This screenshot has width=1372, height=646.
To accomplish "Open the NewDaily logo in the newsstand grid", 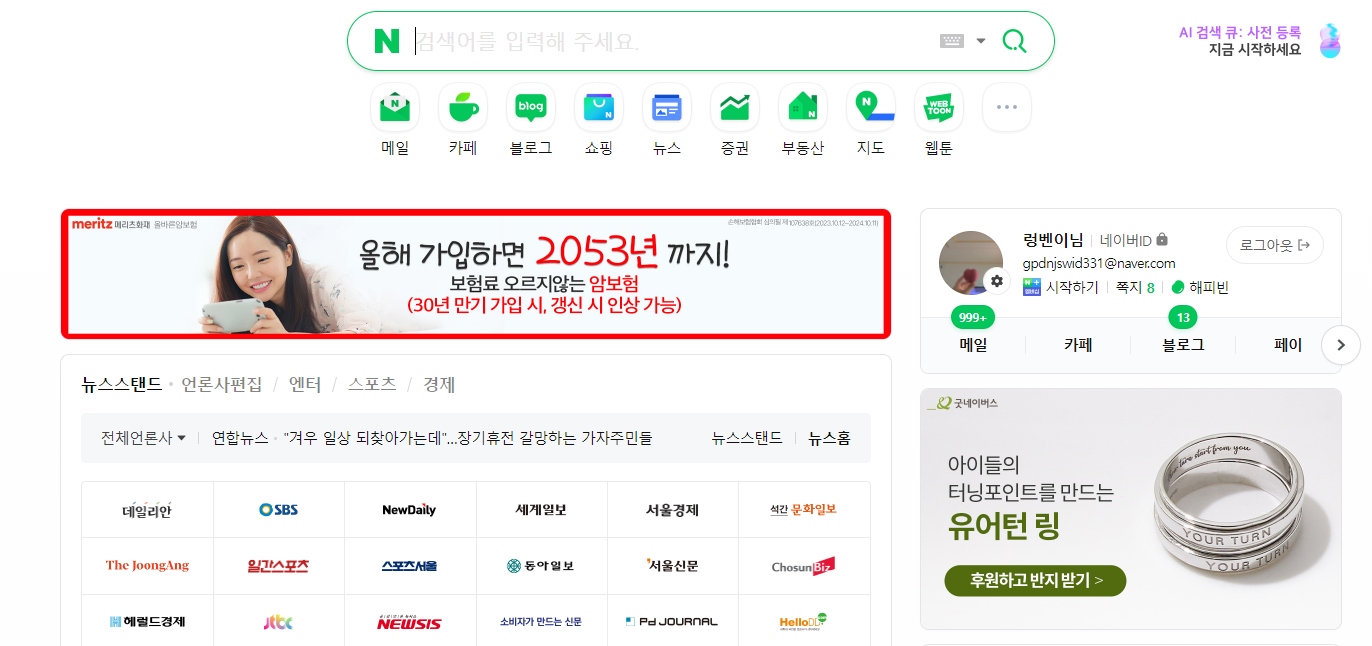I will 410,510.
